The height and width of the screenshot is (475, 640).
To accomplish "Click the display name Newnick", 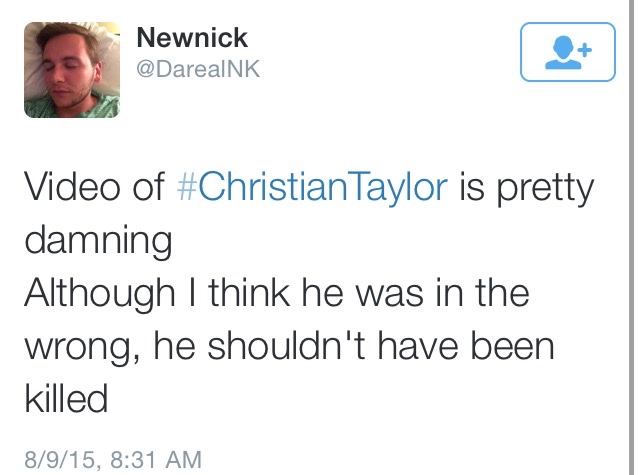I will pyautogui.click(x=191, y=39).
